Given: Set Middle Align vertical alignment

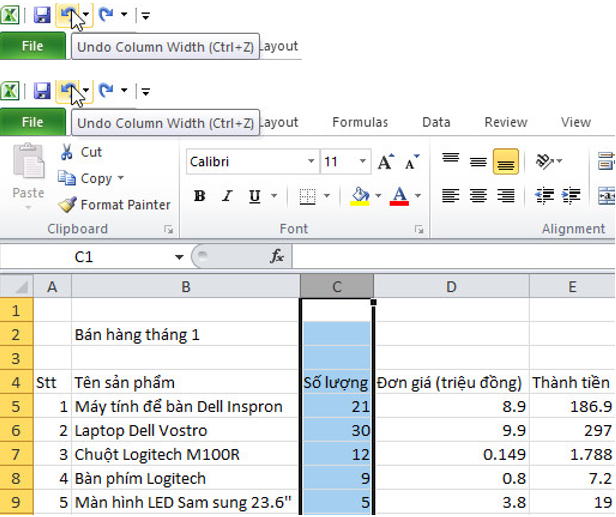Looking at the screenshot, I should coord(478,161).
